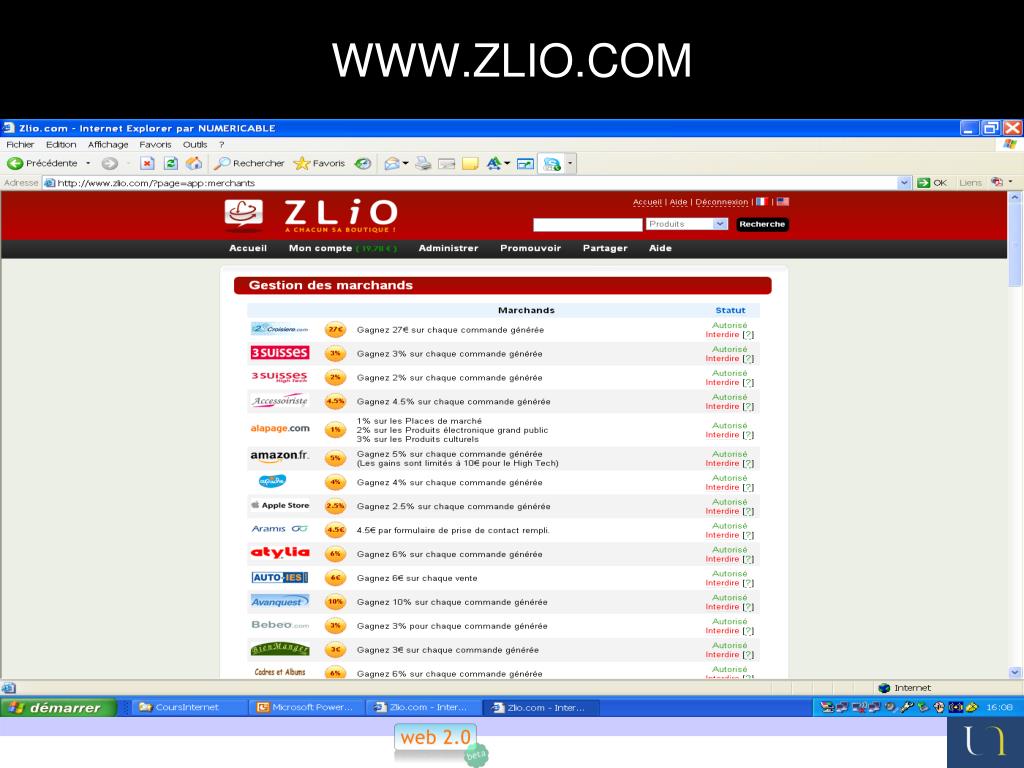Click the yellow note toolbar icon
The height and width of the screenshot is (768, 1024).
pos(470,163)
